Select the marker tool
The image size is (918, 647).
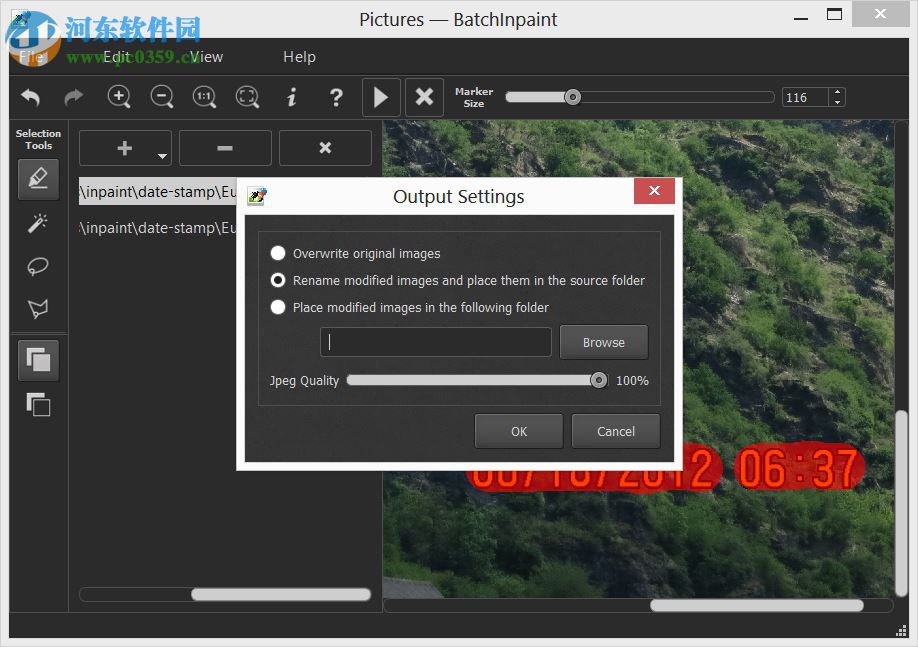click(38, 179)
